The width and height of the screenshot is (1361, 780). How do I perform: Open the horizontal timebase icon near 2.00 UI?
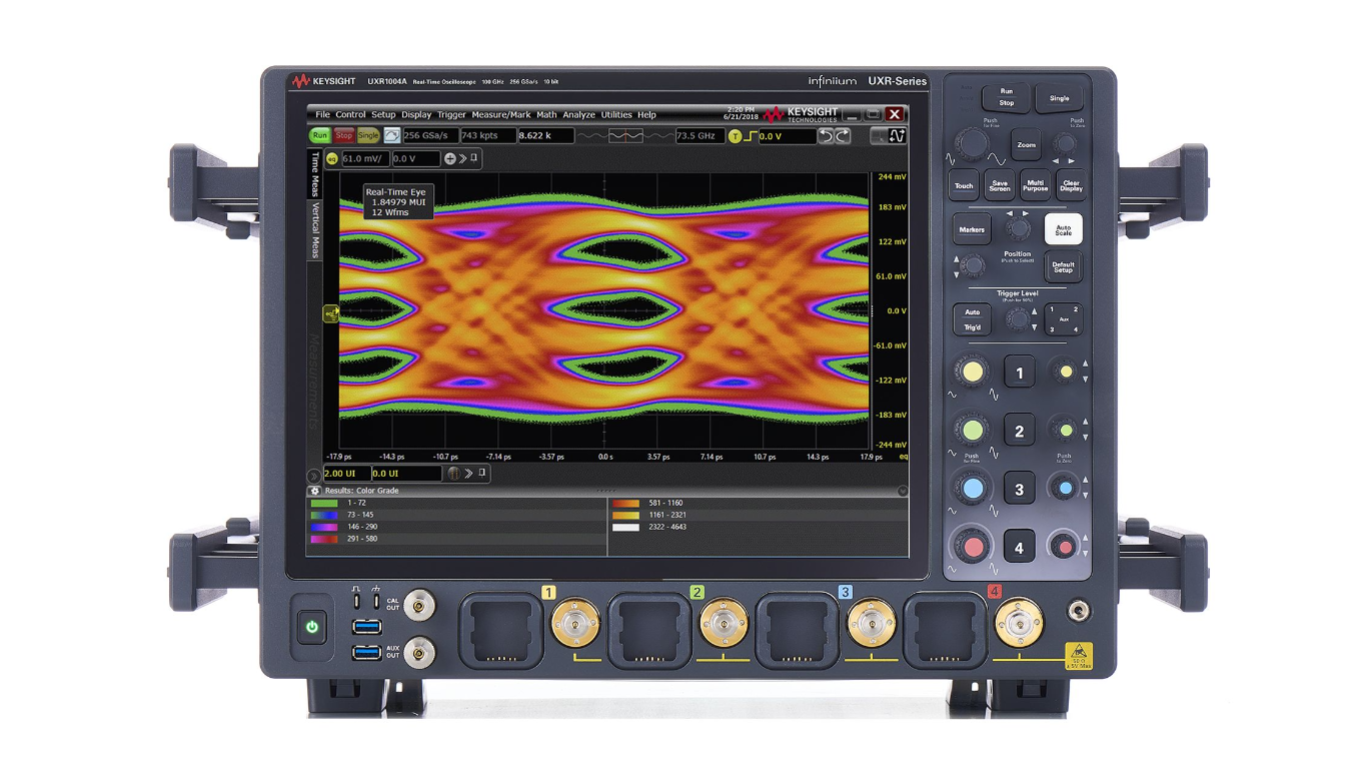coord(455,474)
